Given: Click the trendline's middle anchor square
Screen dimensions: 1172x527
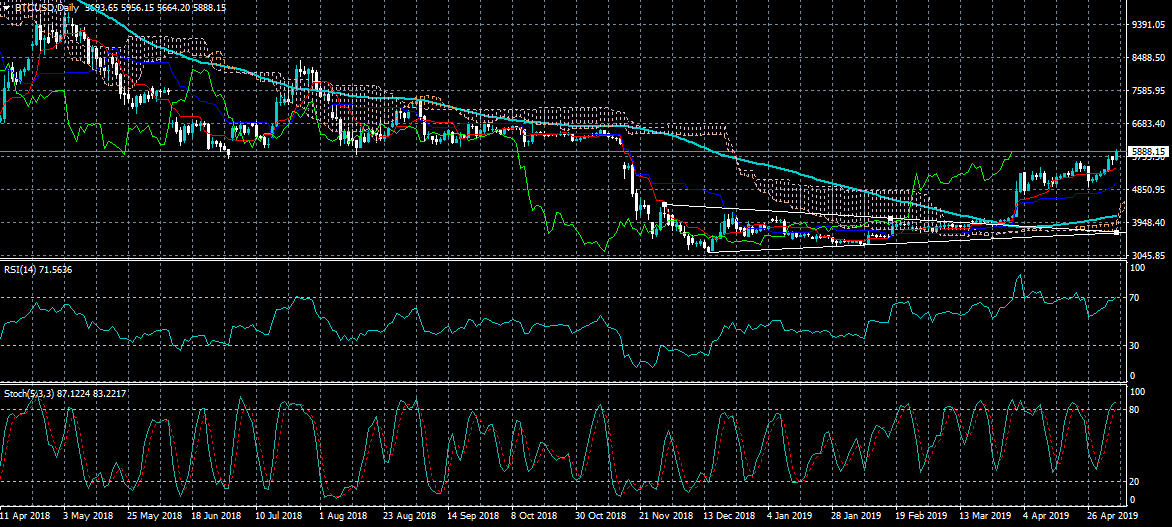Looking at the screenshot, I should (x=891, y=218).
